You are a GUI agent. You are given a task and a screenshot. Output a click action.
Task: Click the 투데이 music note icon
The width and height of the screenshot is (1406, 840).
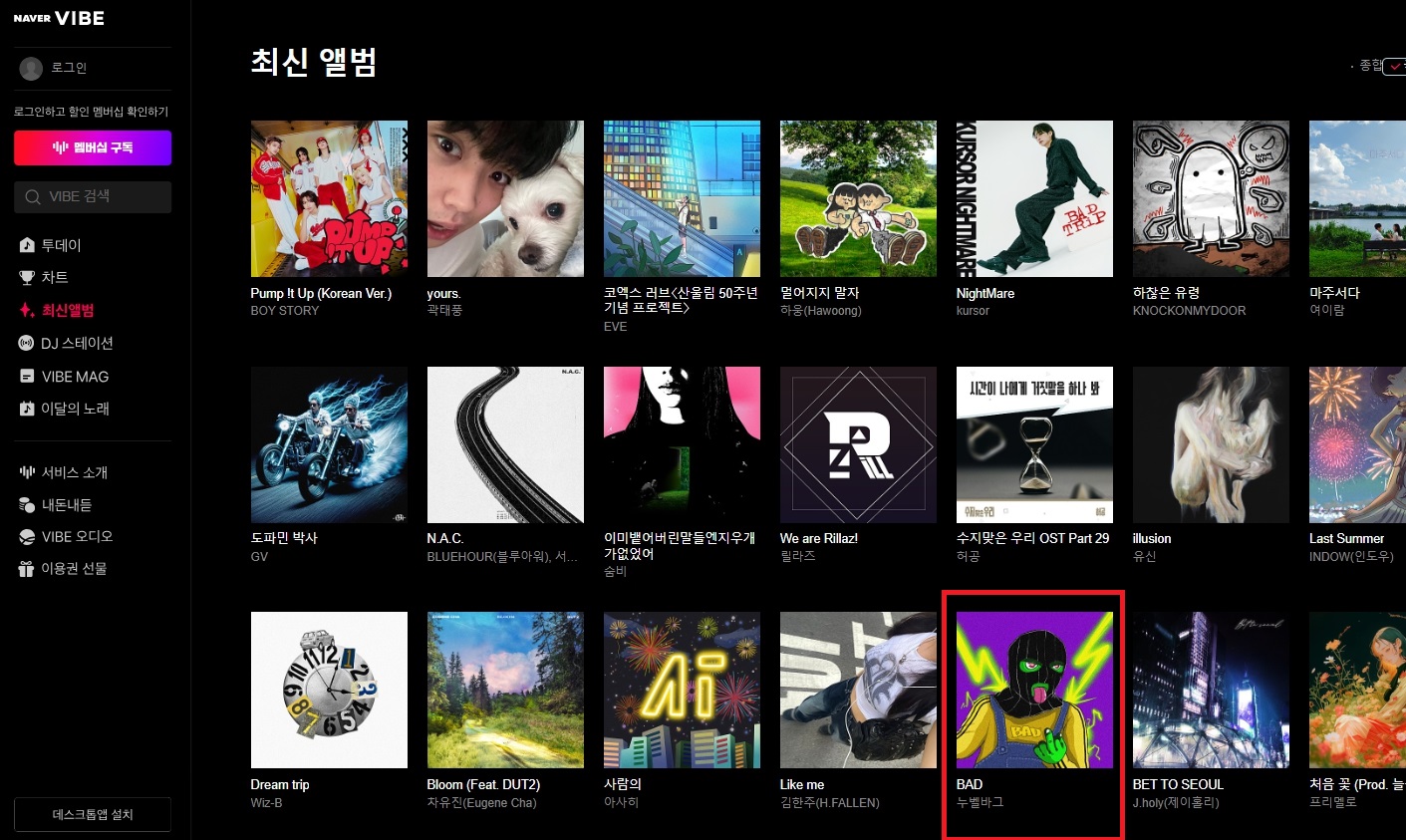[x=27, y=245]
